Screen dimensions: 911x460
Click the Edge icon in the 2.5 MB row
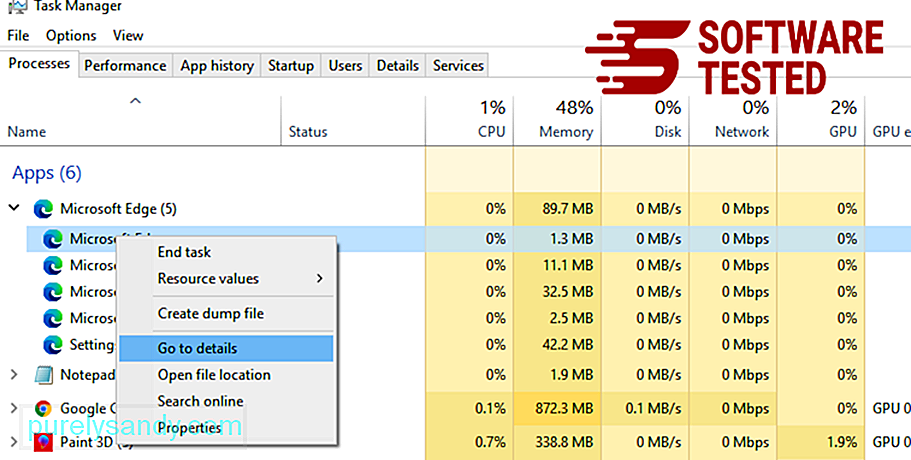(x=53, y=318)
